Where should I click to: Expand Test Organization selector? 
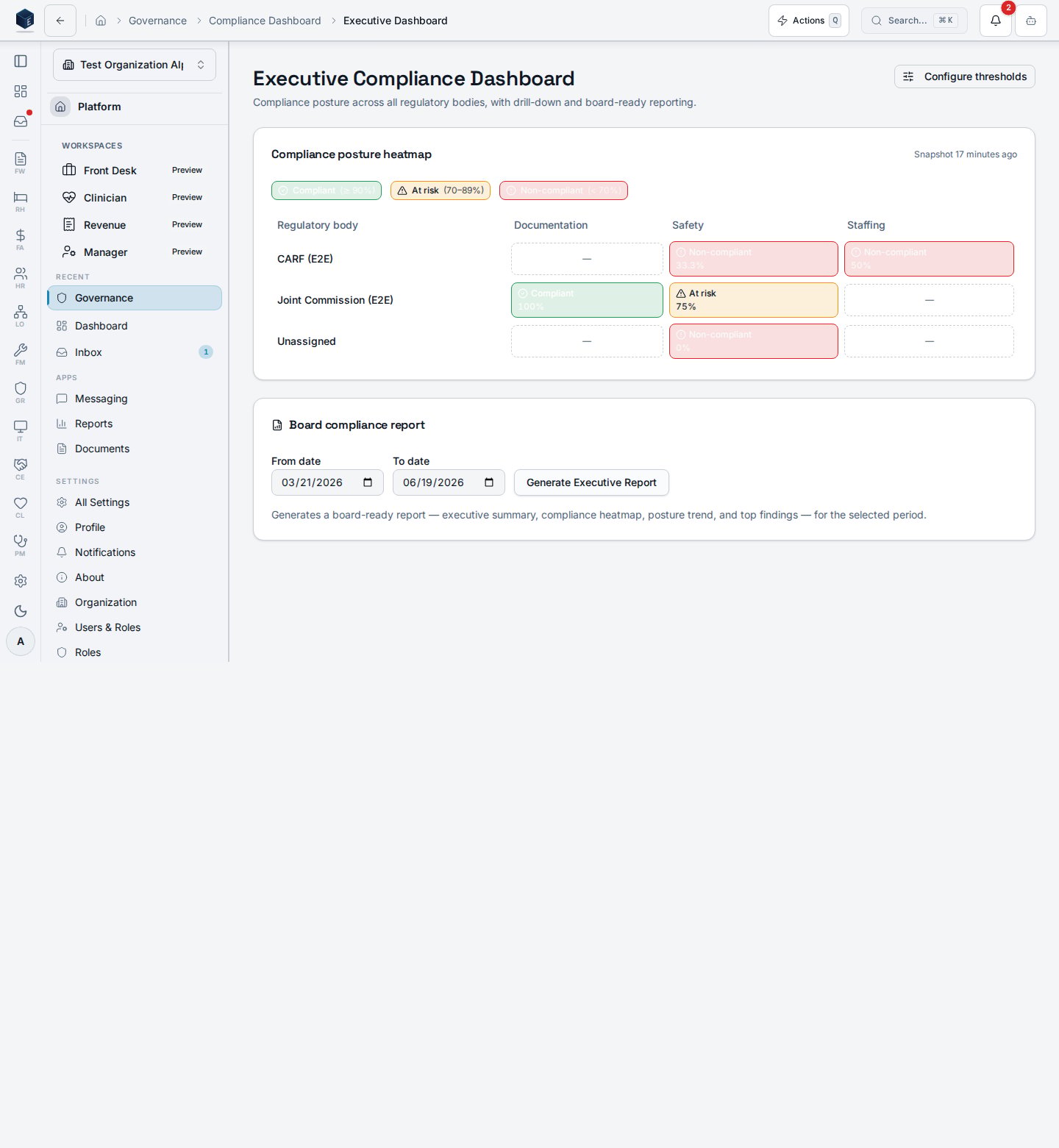135,65
